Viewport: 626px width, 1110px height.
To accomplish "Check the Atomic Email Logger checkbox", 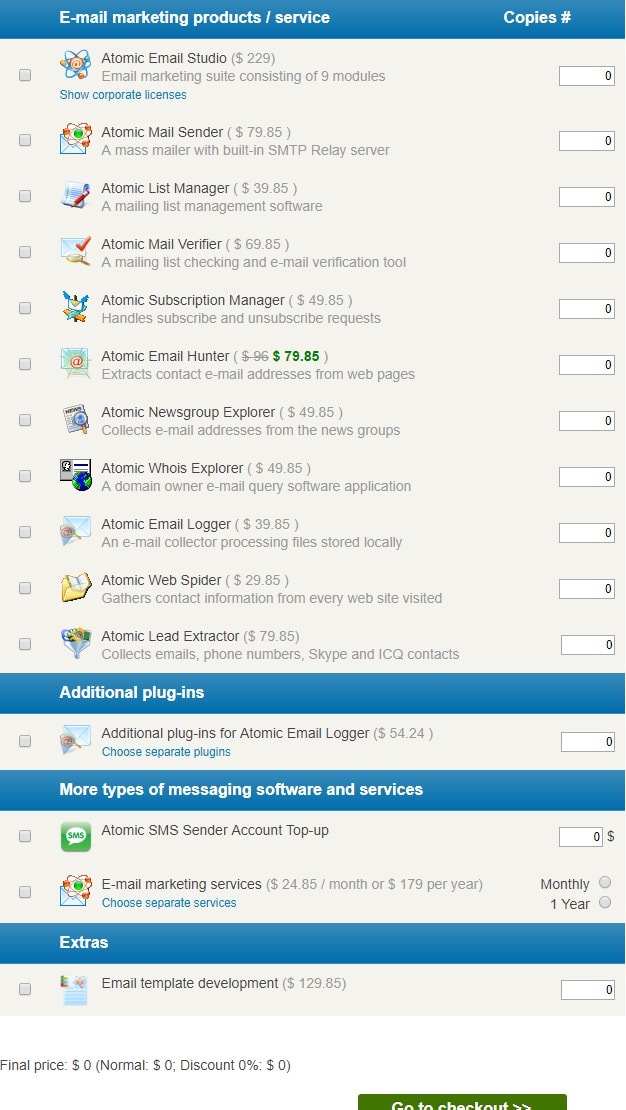I will pos(25,532).
